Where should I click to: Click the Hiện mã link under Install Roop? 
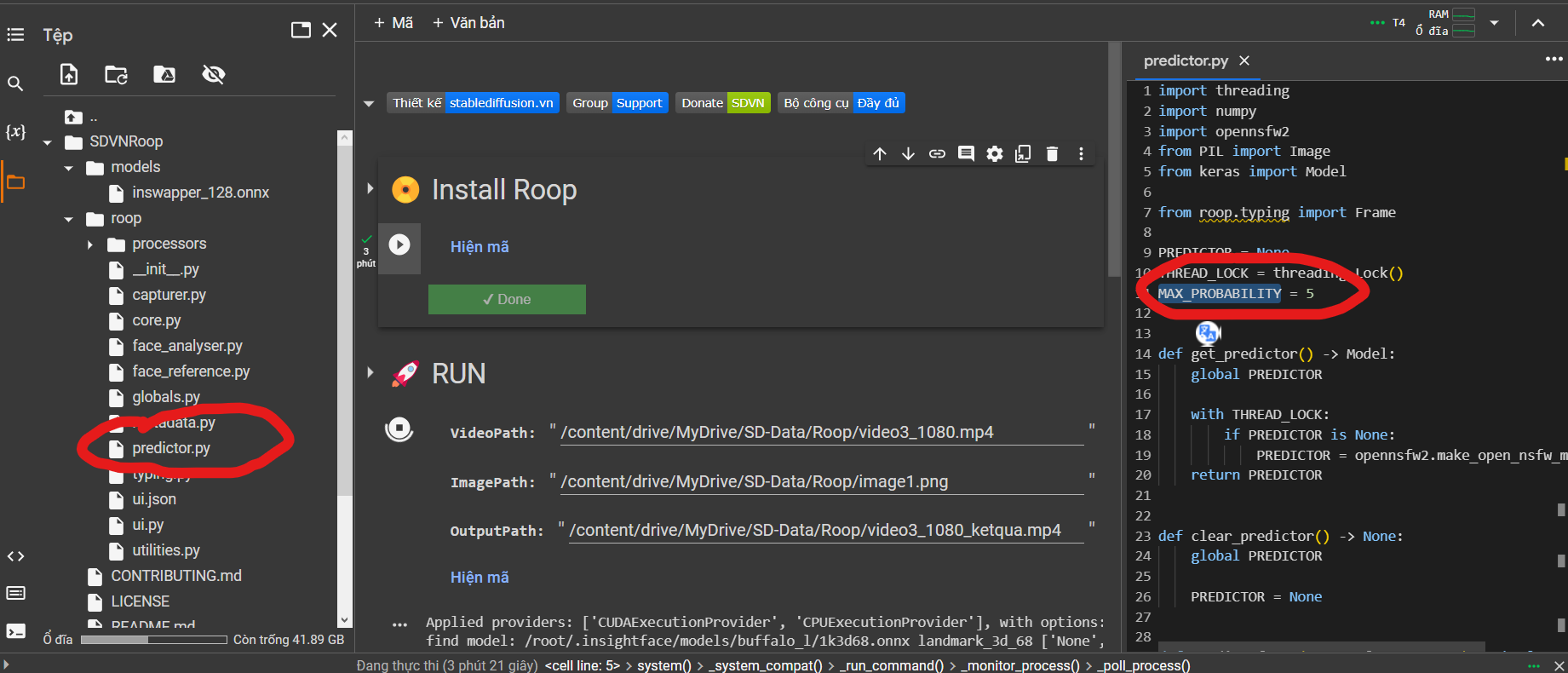pyautogui.click(x=480, y=247)
